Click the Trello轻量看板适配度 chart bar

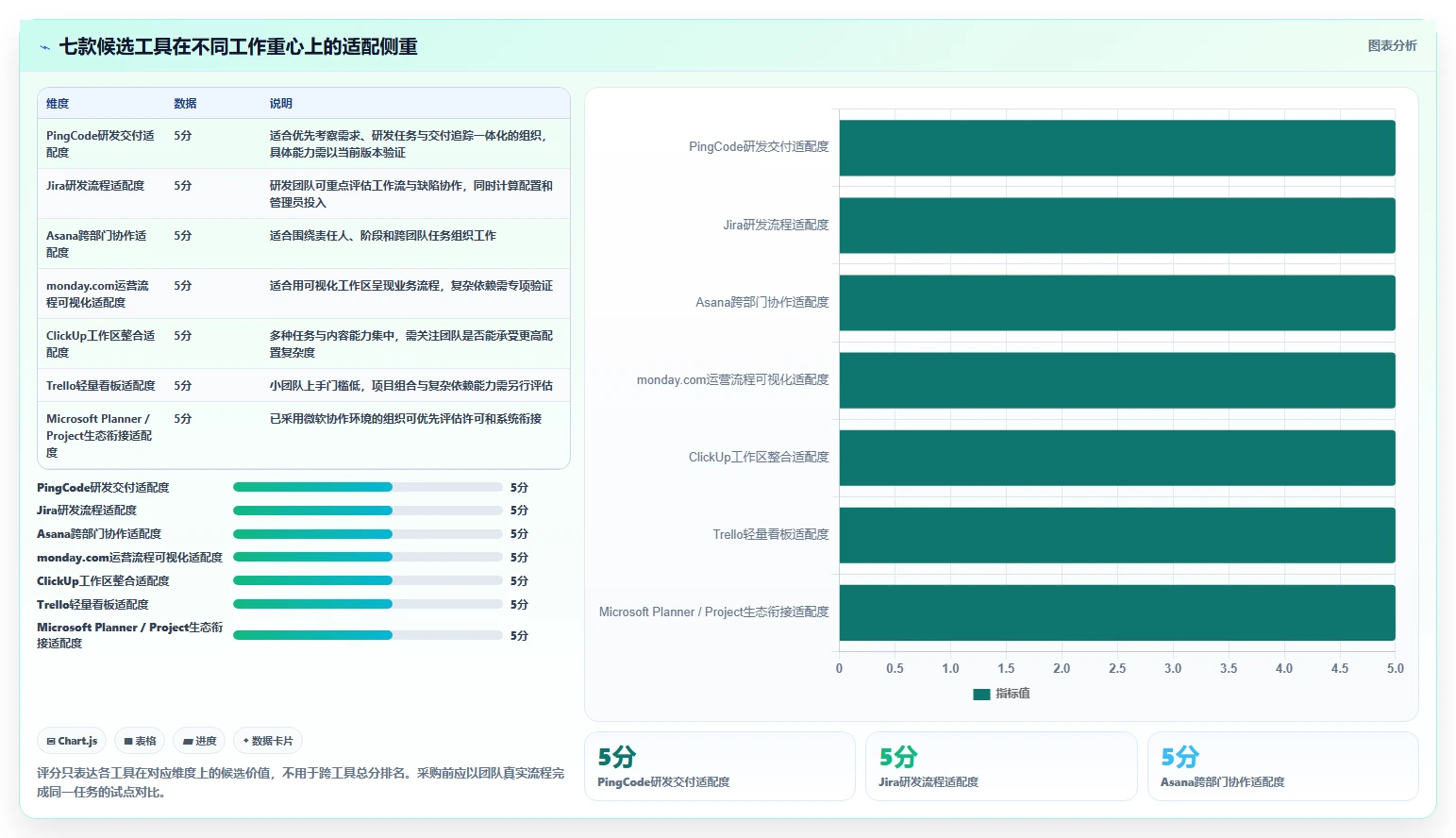point(1117,535)
